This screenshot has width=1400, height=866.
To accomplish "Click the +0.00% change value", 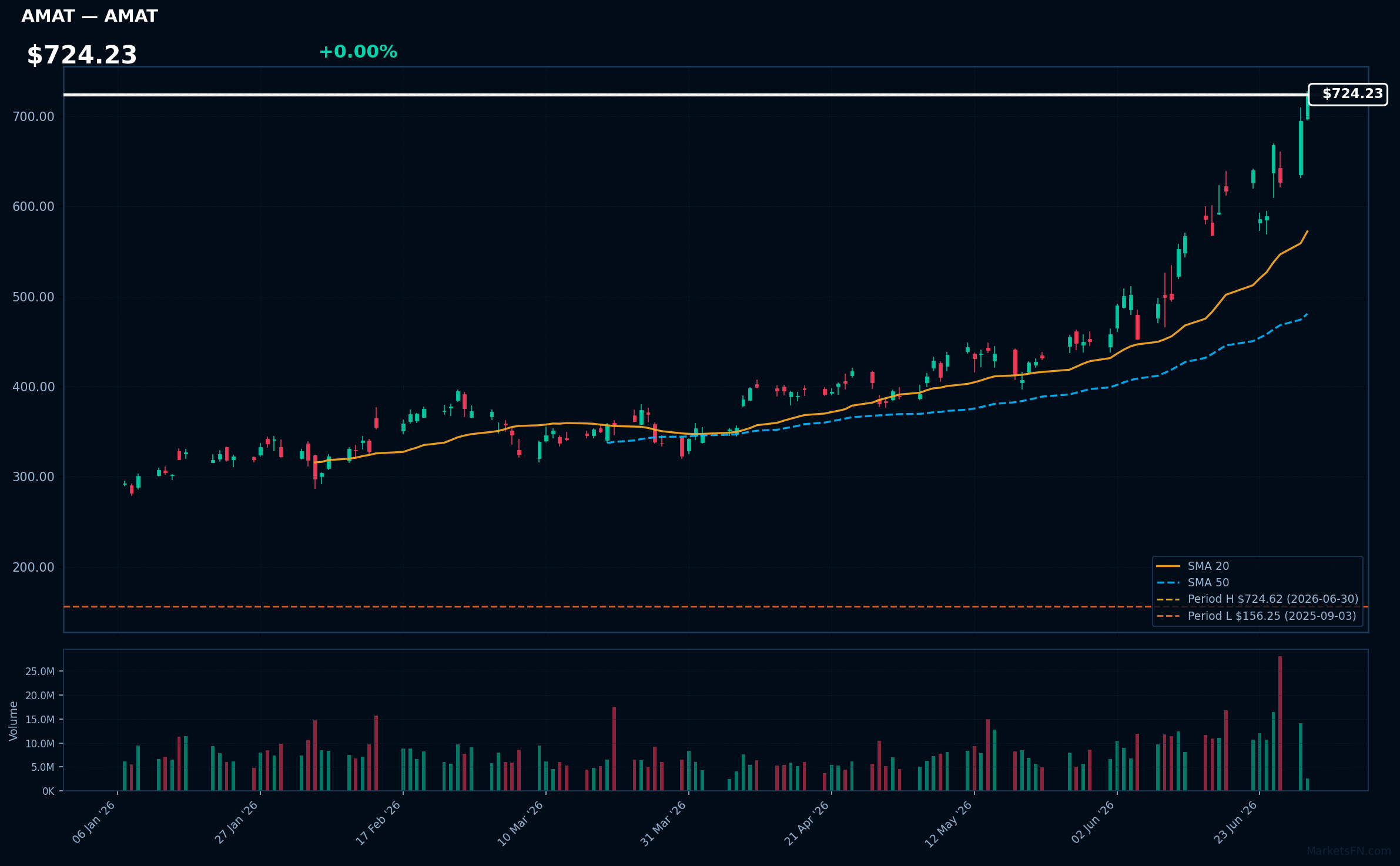I will 358,52.
